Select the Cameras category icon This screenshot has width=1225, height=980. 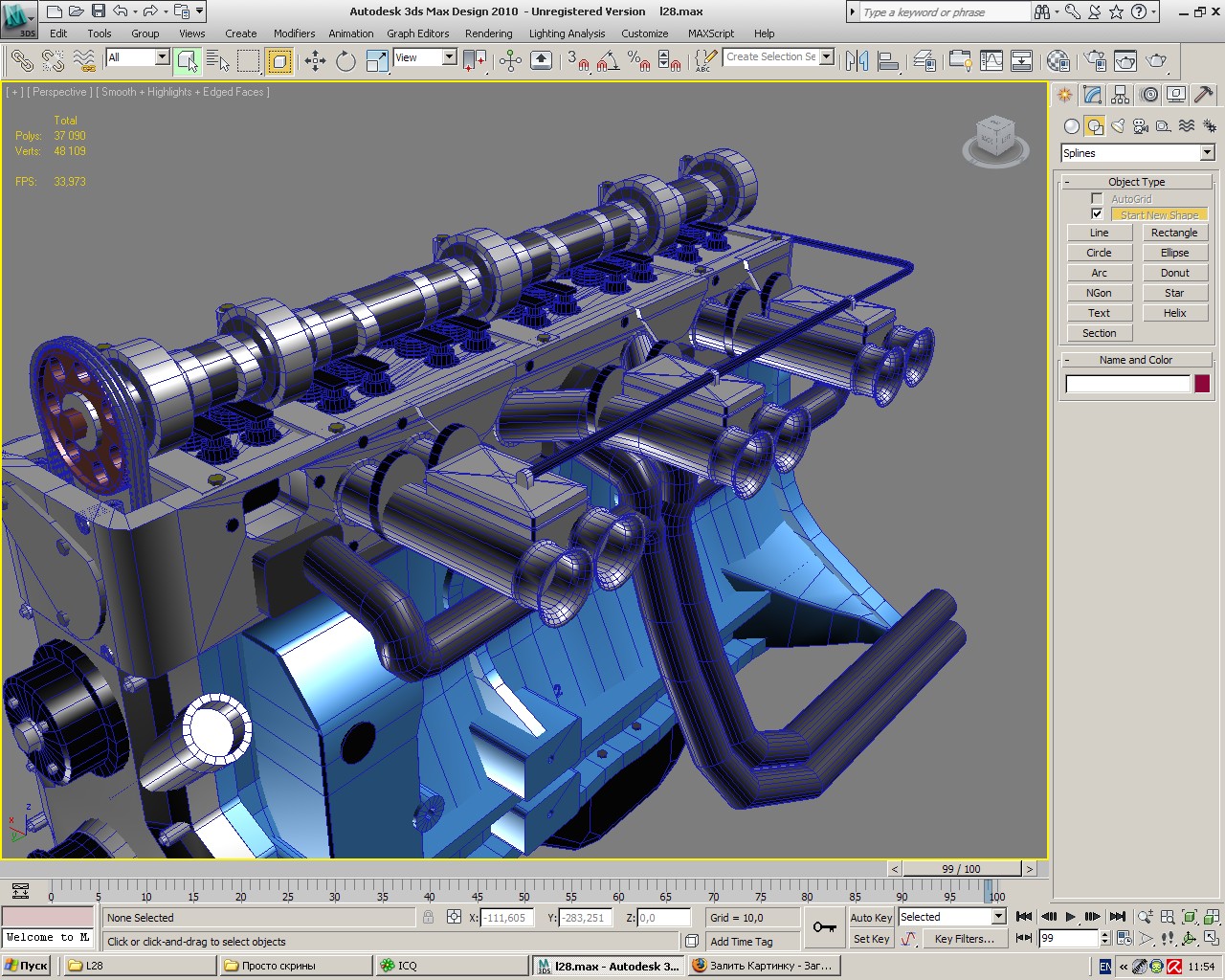coord(1141,126)
